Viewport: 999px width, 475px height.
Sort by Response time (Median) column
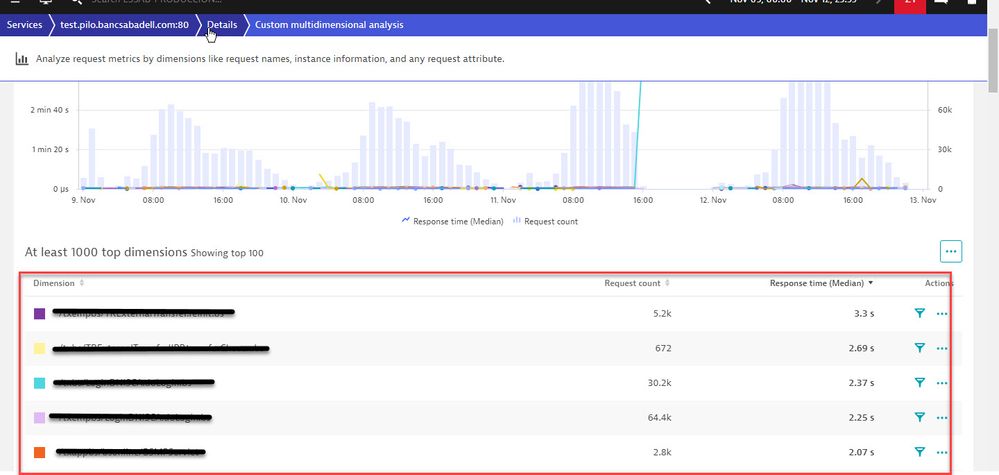821,283
